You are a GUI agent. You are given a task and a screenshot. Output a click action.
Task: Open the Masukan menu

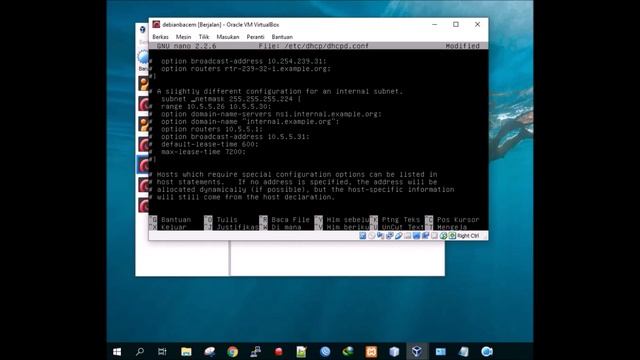point(228,37)
